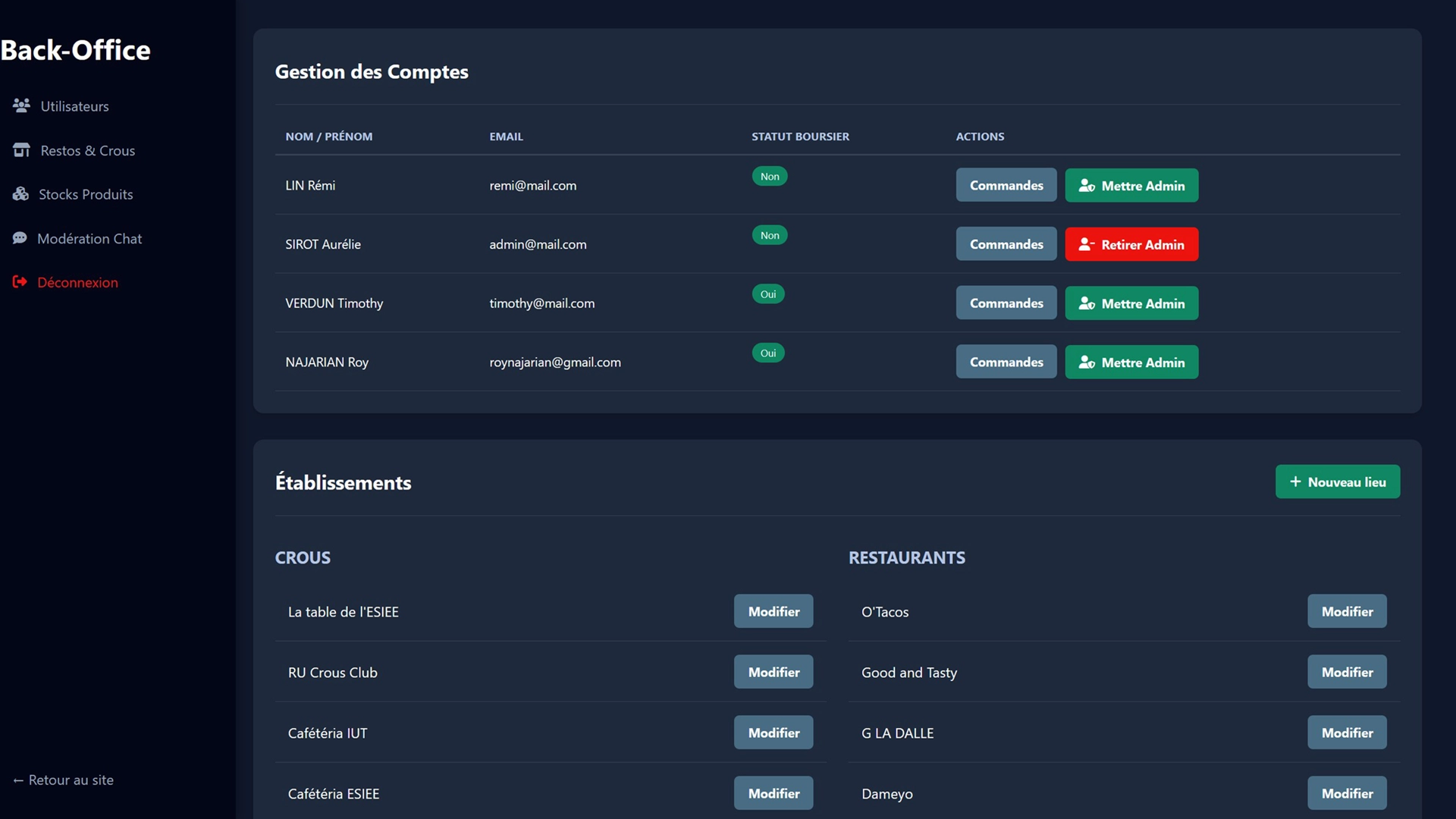This screenshot has width=1456, height=819.
Task: Click the Oui badge for NAJARIAN Roy
Action: [x=767, y=353]
